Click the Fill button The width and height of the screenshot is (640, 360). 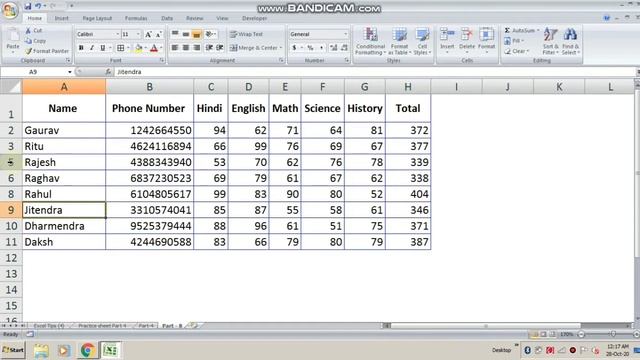[513, 41]
